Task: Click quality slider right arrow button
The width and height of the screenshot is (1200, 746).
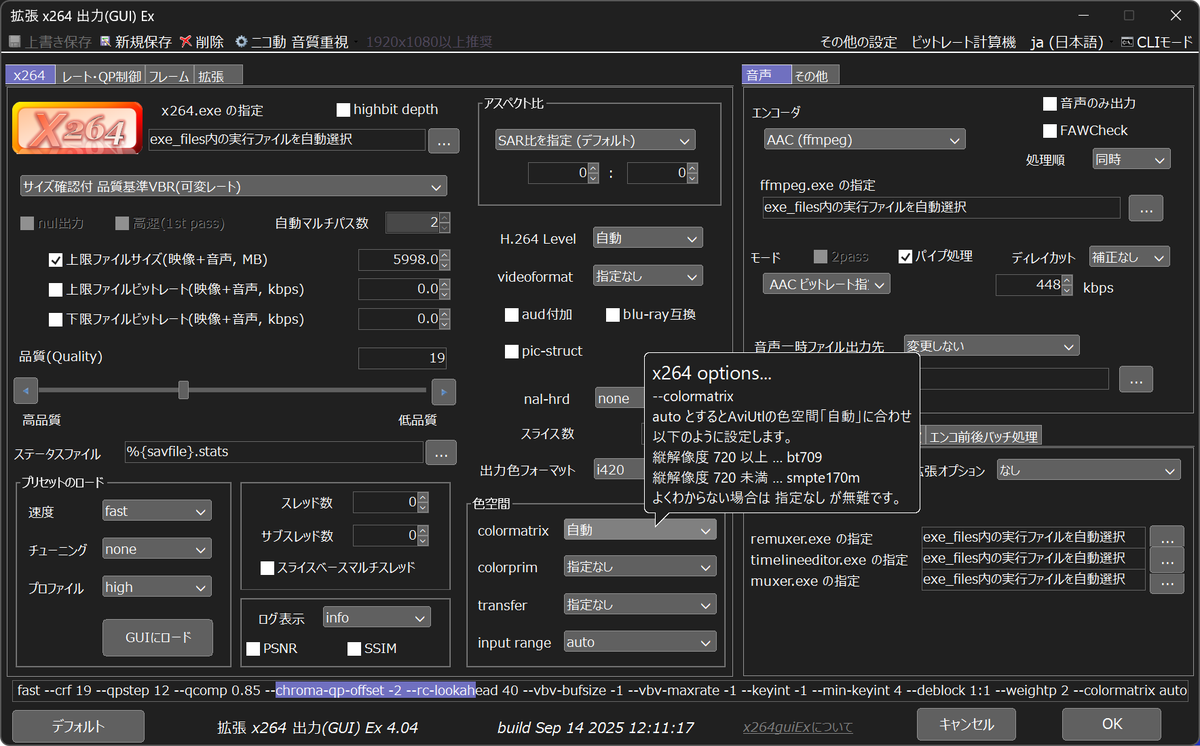Action: pos(443,391)
